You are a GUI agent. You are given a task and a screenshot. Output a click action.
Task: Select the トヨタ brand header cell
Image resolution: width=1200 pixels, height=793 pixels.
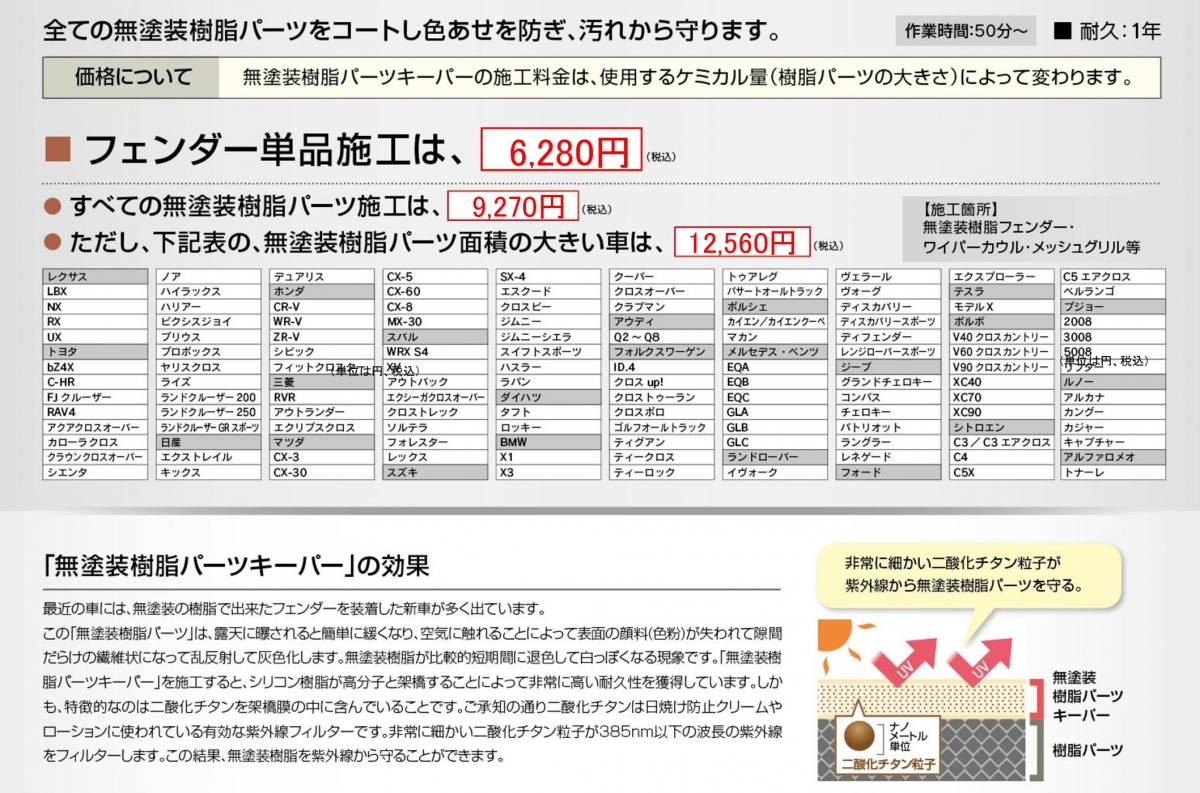click(95, 352)
